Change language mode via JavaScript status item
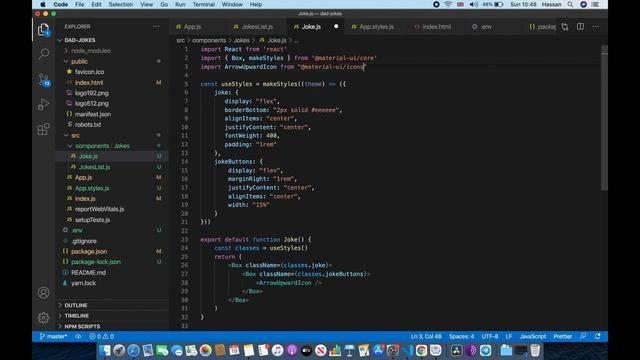 click(x=533, y=336)
